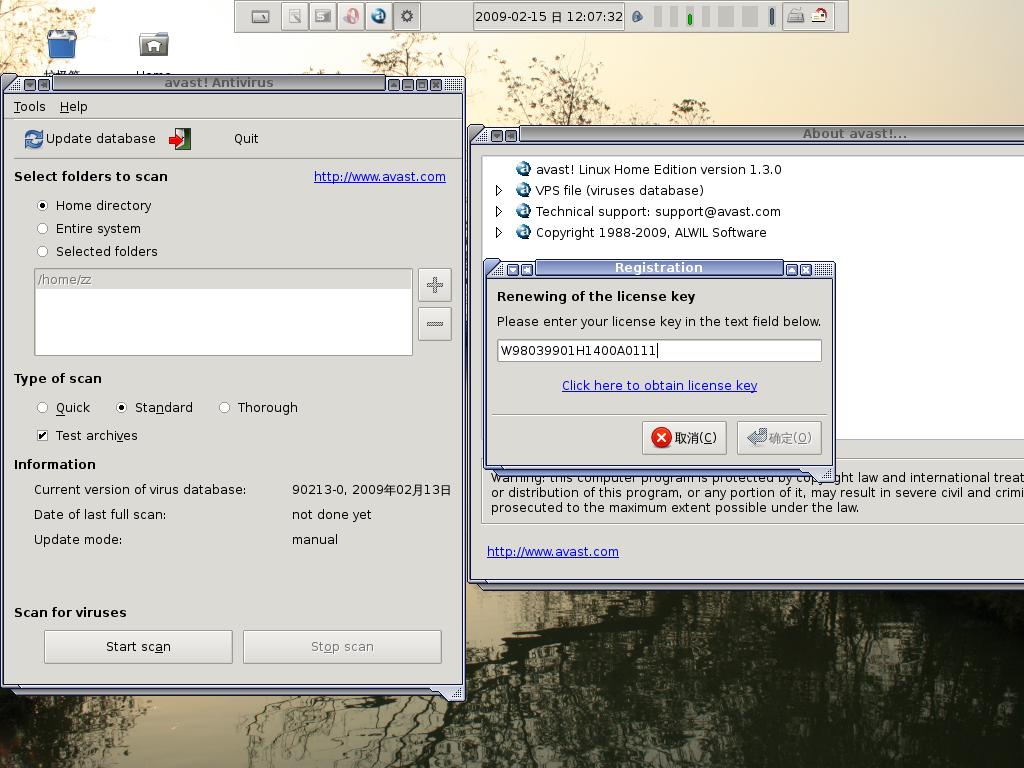1024x768 pixels.
Task: Click the 'not done yet' last scan value
Action: (332, 515)
